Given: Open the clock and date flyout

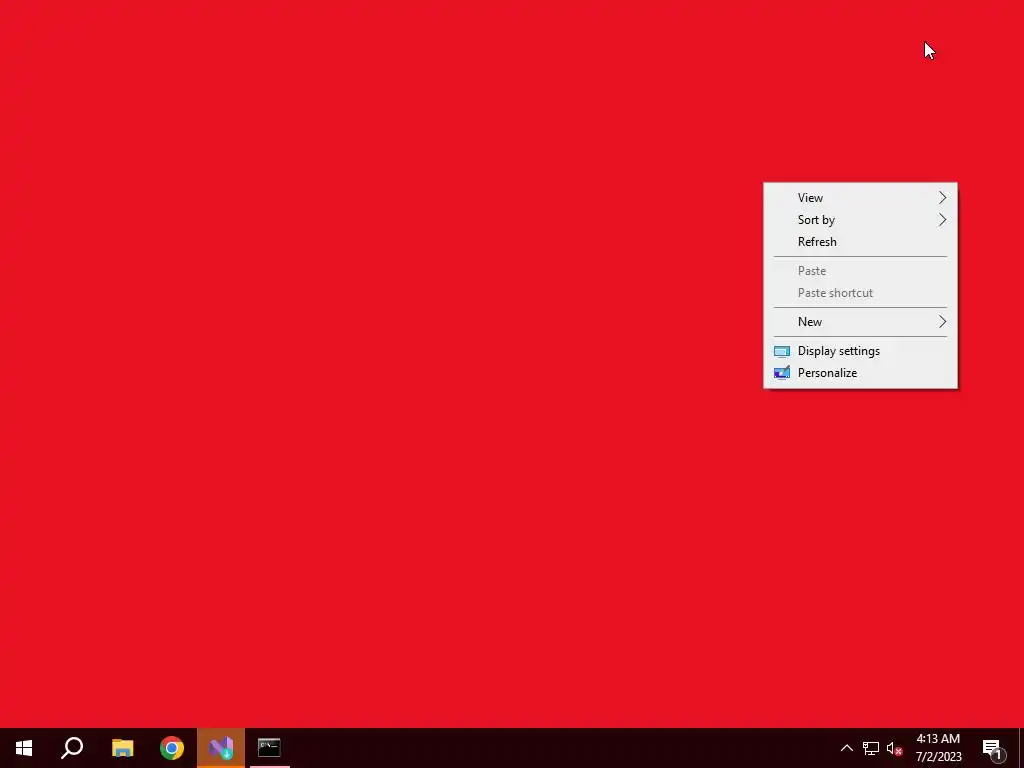Looking at the screenshot, I should [938, 748].
